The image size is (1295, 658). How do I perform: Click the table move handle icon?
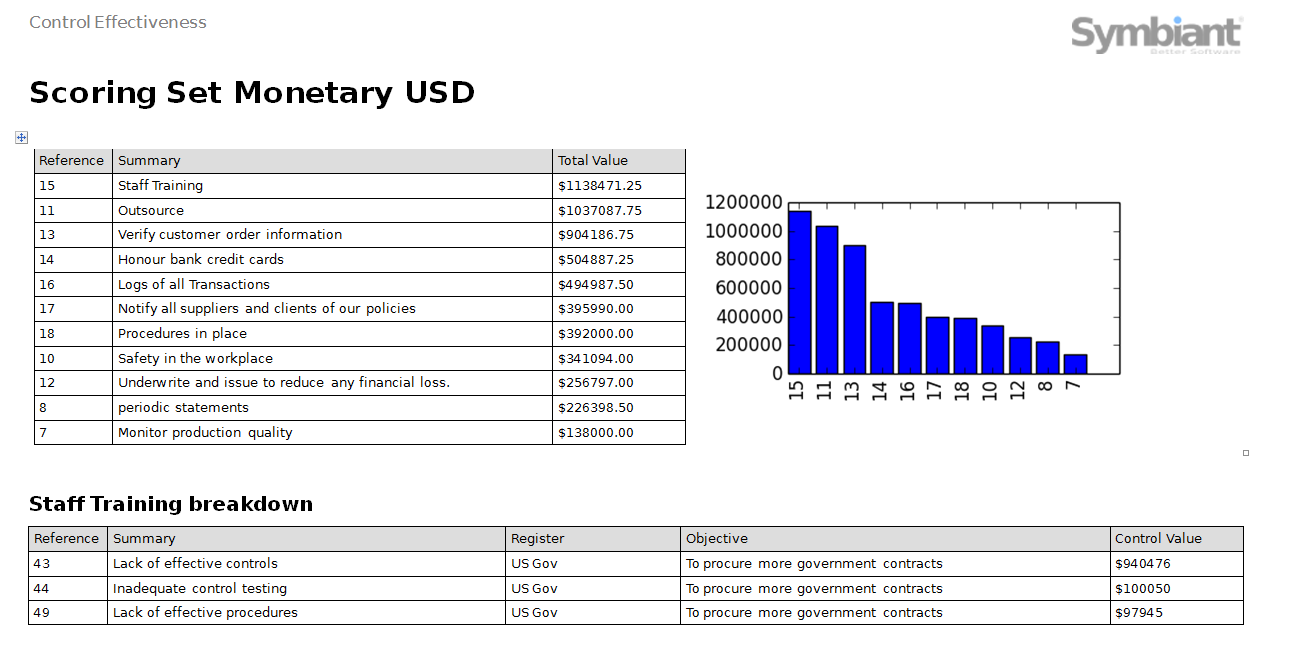pyautogui.click(x=22, y=138)
